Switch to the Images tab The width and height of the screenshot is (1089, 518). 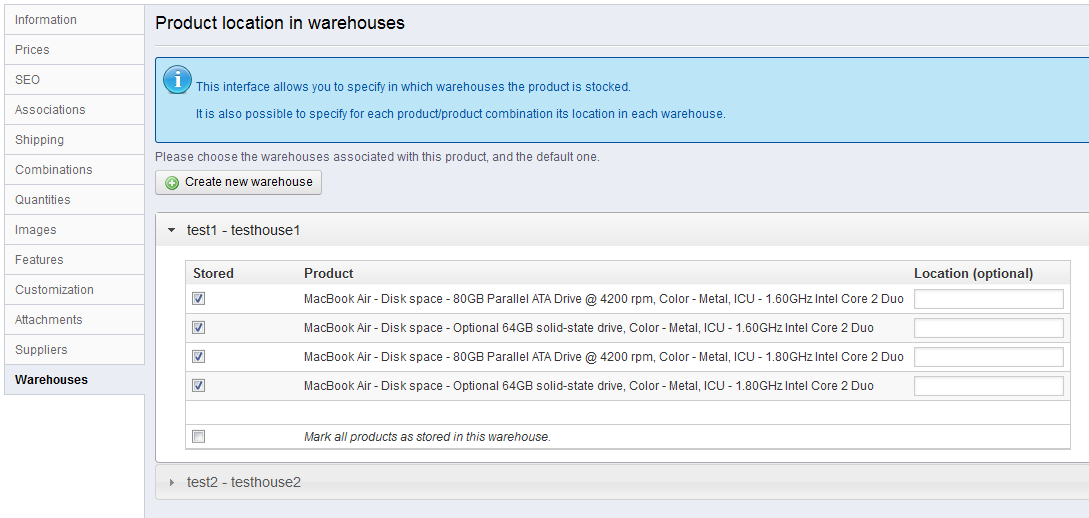36,230
